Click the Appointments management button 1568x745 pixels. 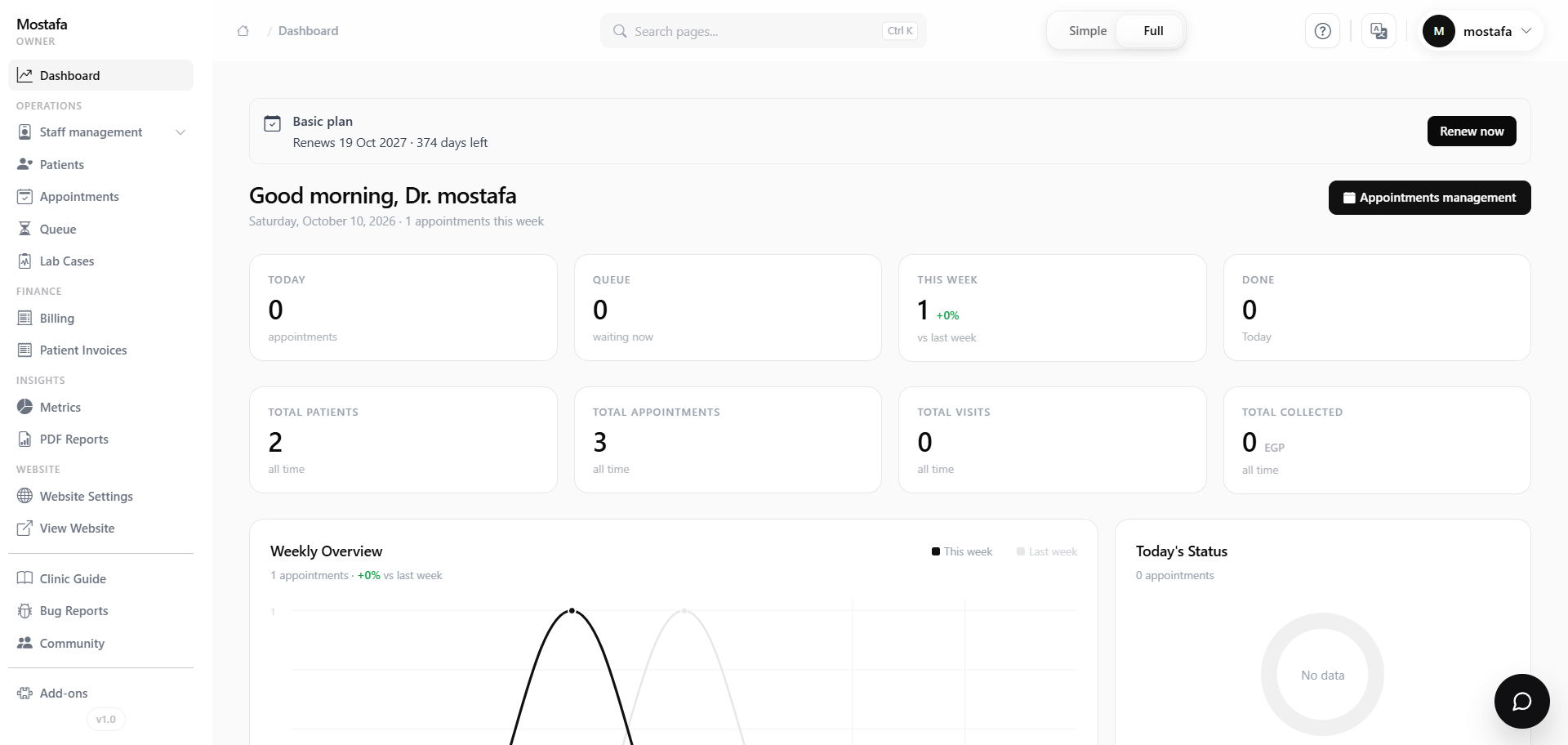pos(1429,198)
